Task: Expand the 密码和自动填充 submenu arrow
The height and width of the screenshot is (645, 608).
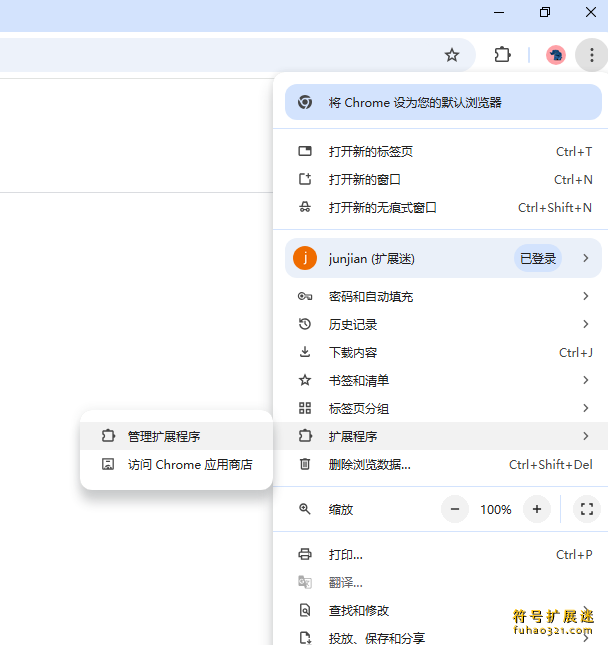Action: click(586, 296)
